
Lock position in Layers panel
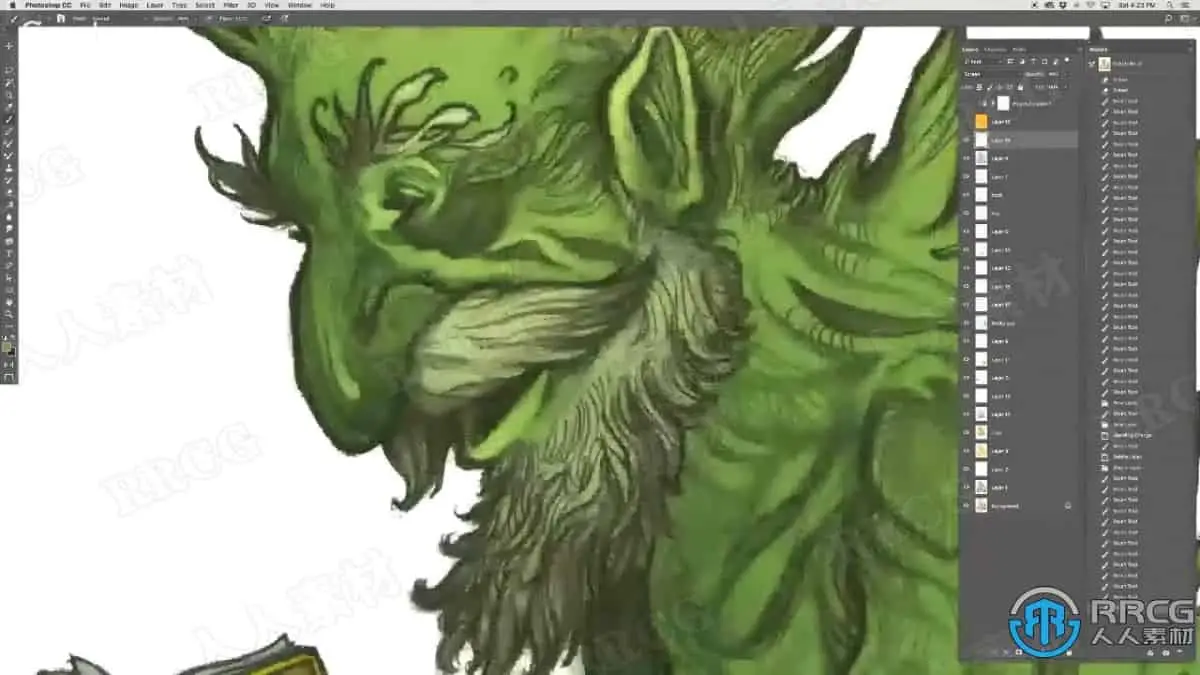point(999,87)
